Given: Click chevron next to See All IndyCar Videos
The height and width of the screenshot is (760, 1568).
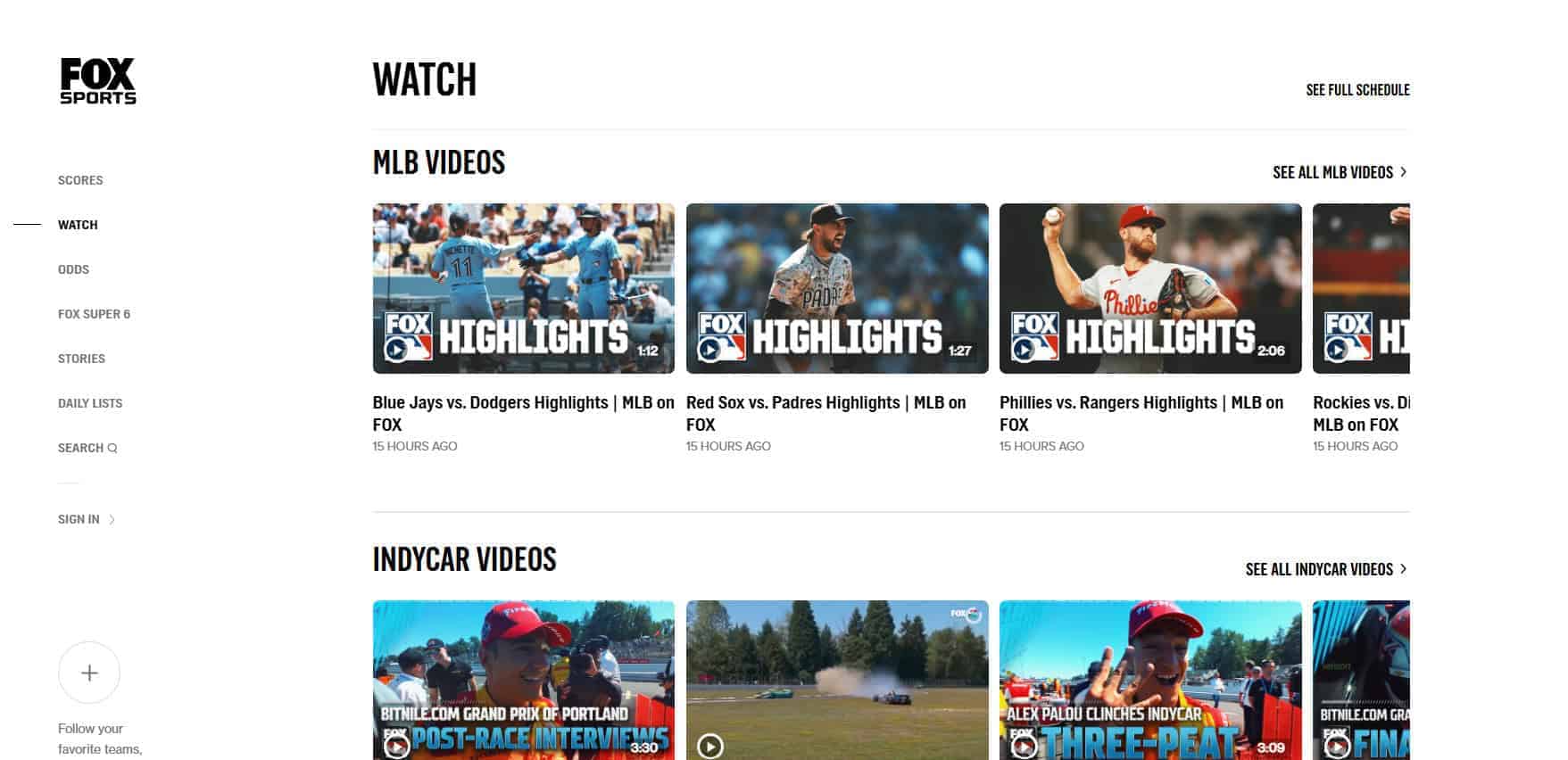Looking at the screenshot, I should (x=1403, y=569).
